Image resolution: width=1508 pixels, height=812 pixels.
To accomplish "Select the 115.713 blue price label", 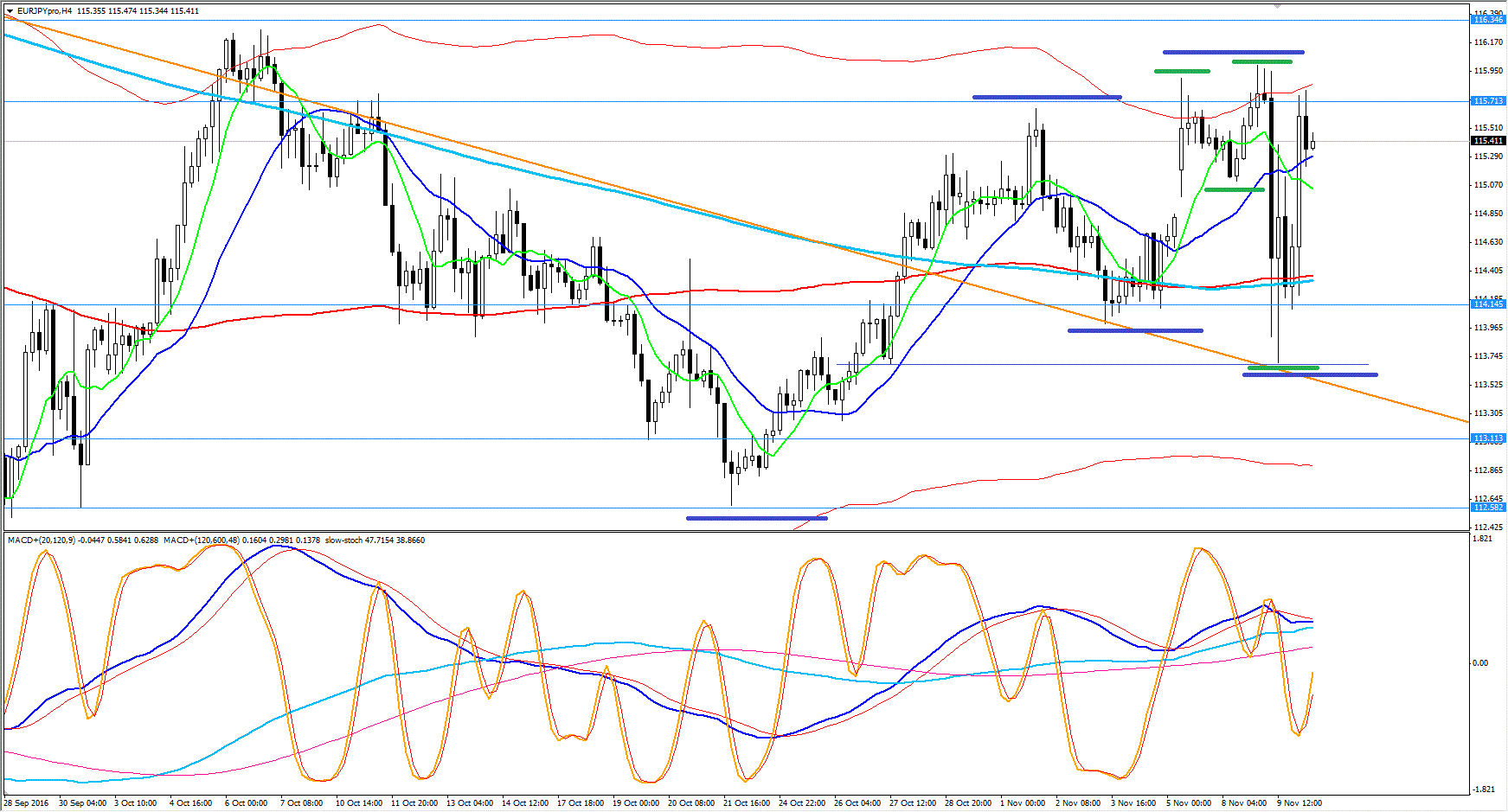I will pyautogui.click(x=1488, y=101).
